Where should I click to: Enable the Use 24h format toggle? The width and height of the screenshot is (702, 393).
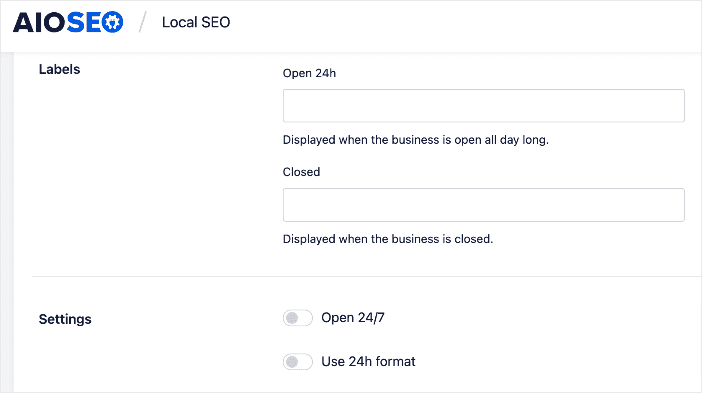click(x=298, y=362)
